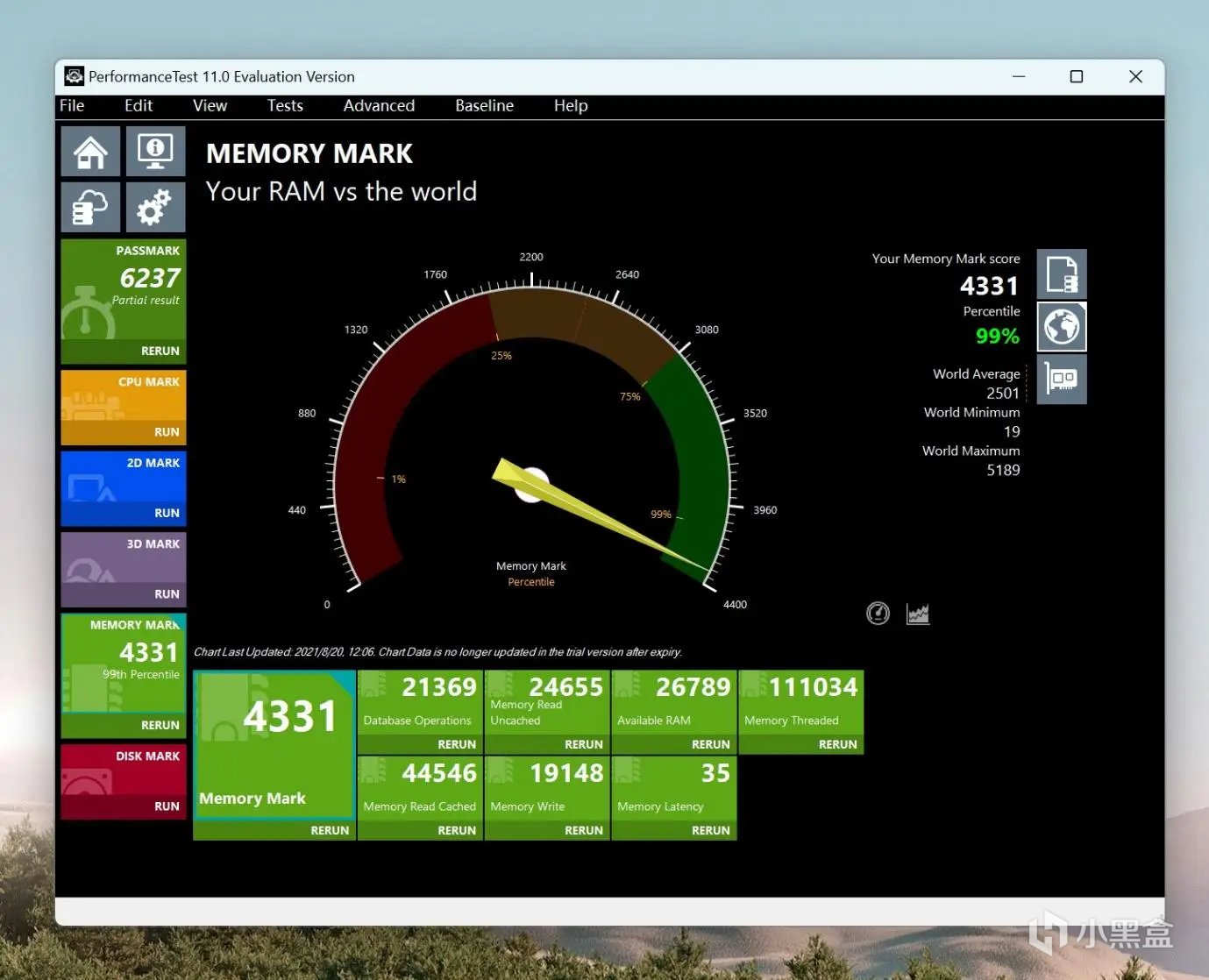
Task: Select the Memory Mark 4331 sidebar tile
Action: tap(124, 664)
